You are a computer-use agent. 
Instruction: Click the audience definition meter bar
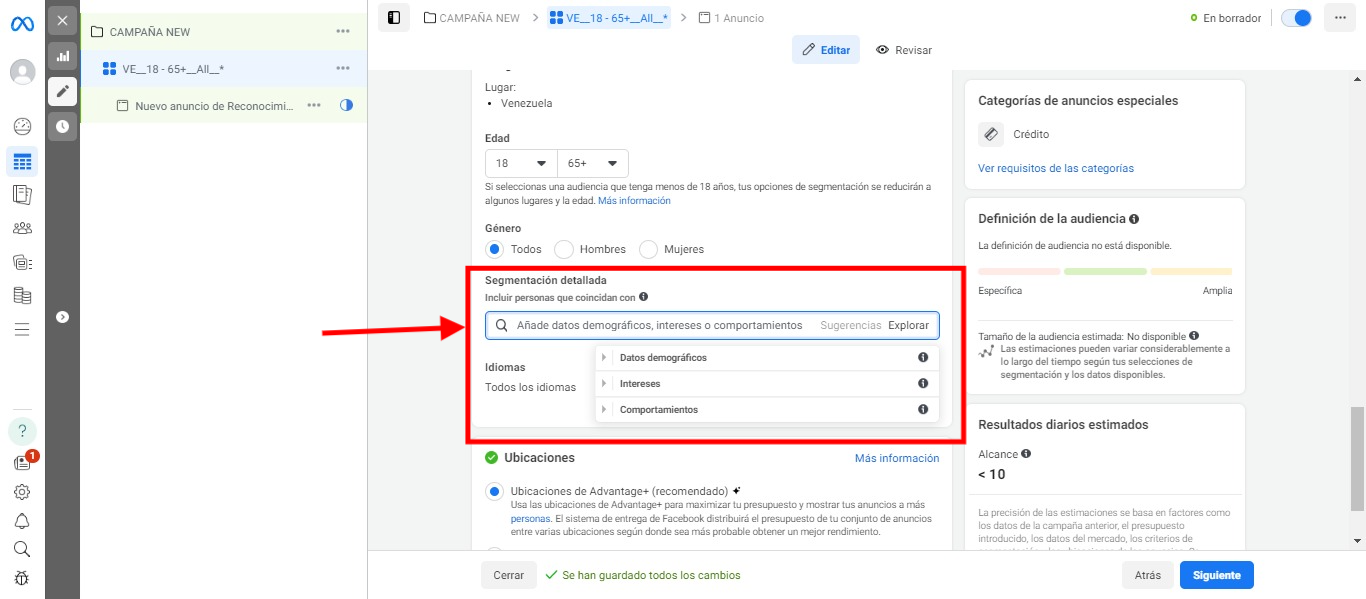pyautogui.click(x=1105, y=271)
